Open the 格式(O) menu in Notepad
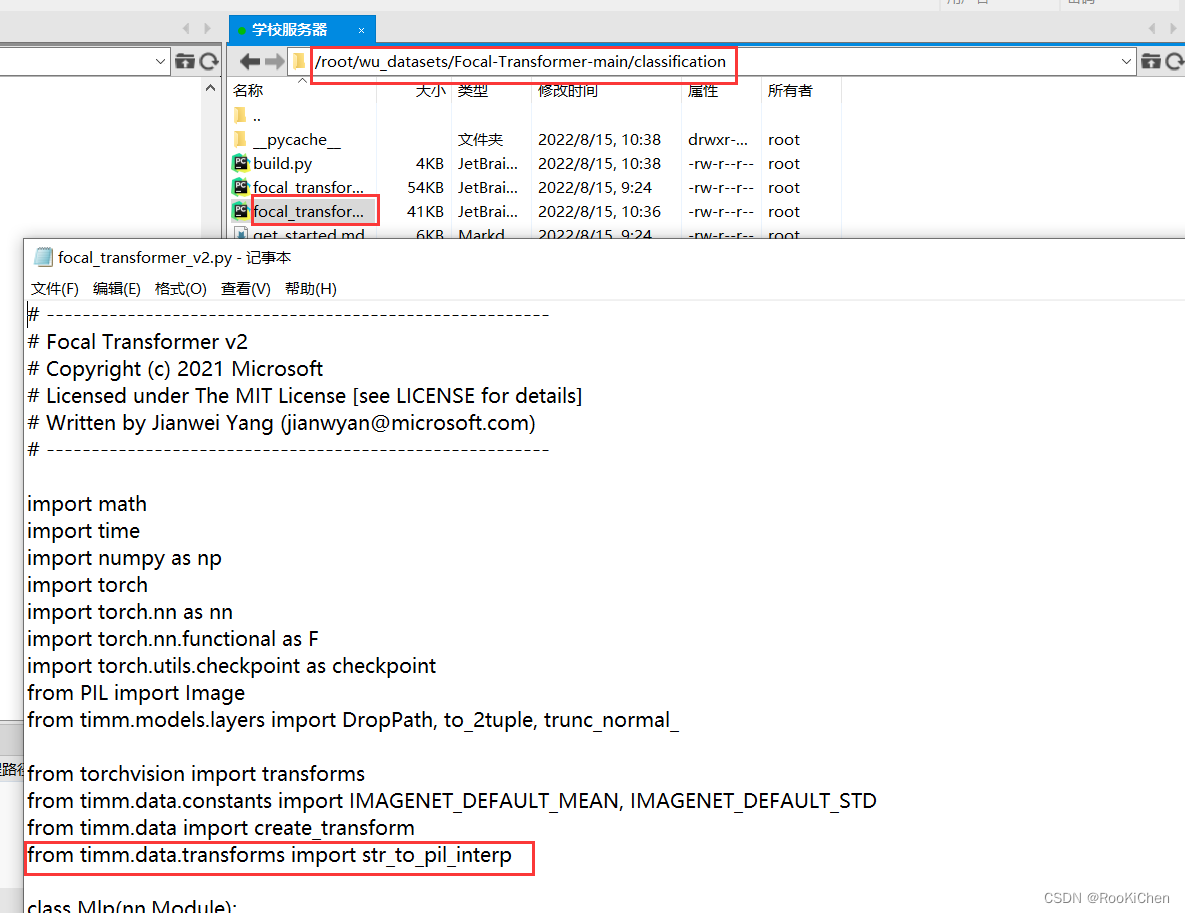 point(180,289)
